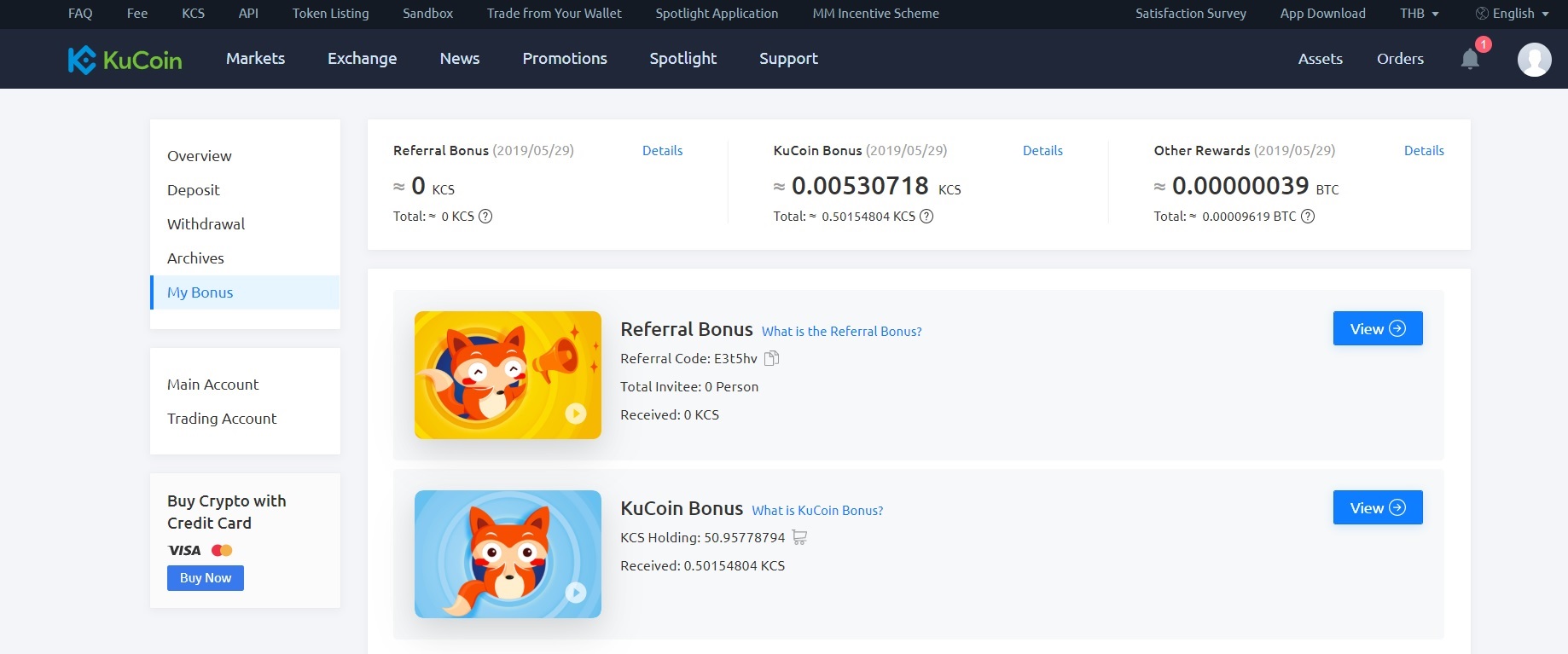The image size is (1568, 654).
Task: Expand the THB currency dropdown
Action: coord(1420,14)
